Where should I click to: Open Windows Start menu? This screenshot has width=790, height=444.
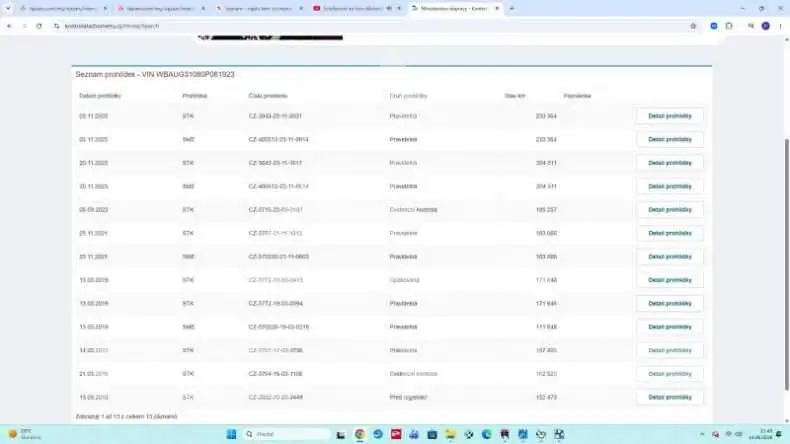[231, 434]
